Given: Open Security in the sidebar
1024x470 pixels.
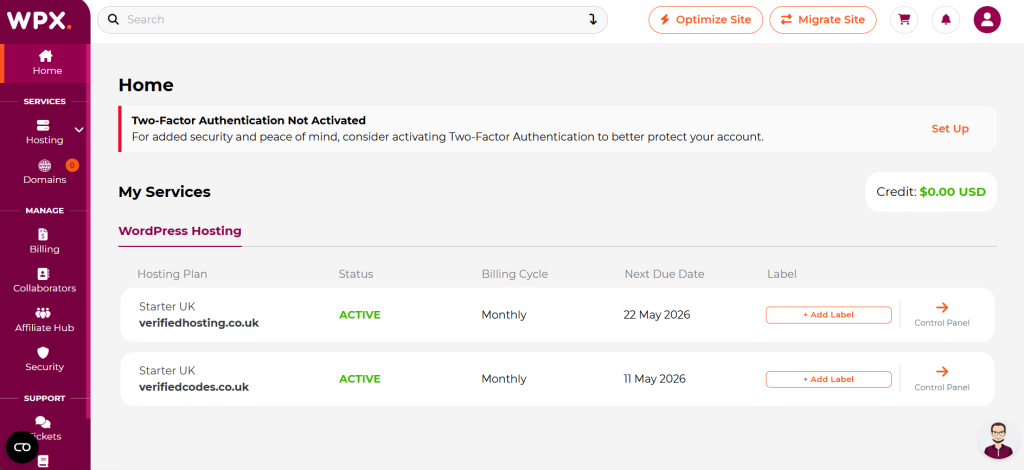Looking at the screenshot, I should (x=44, y=360).
